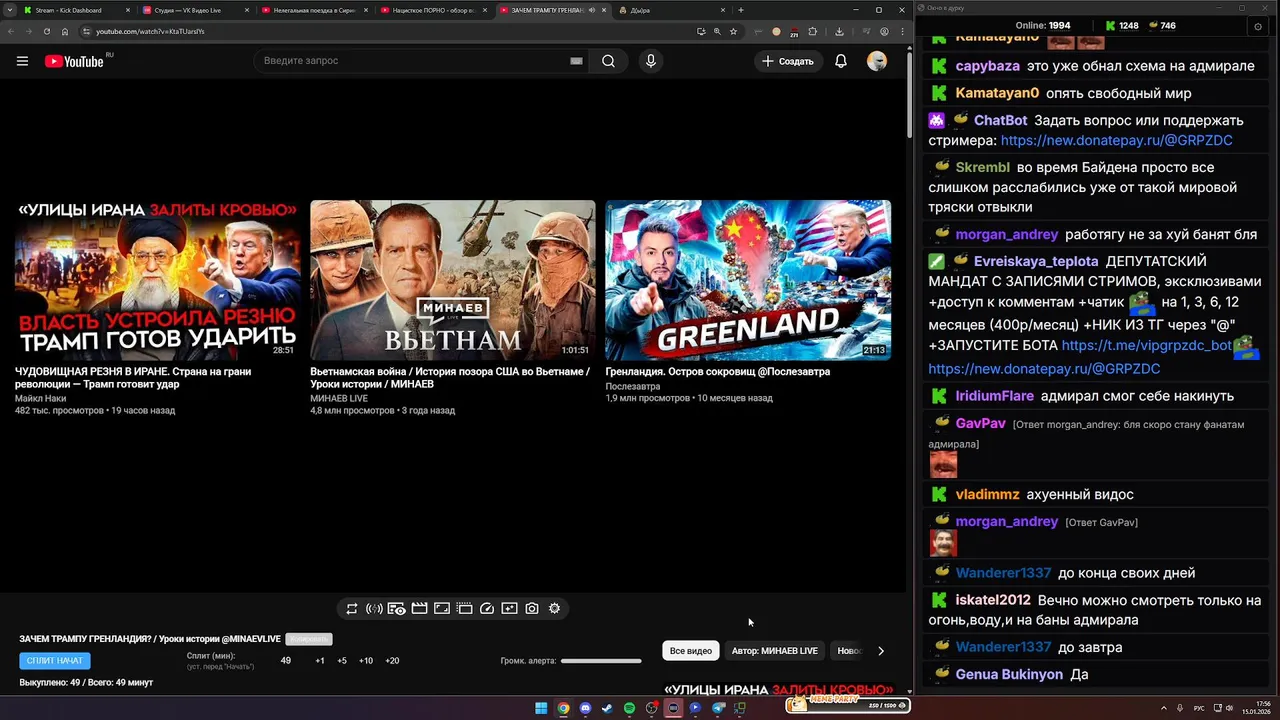
Task: Open the Гренландия. Остров сокровищ video title
Action: pyautogui.click(x=717, y=372)
